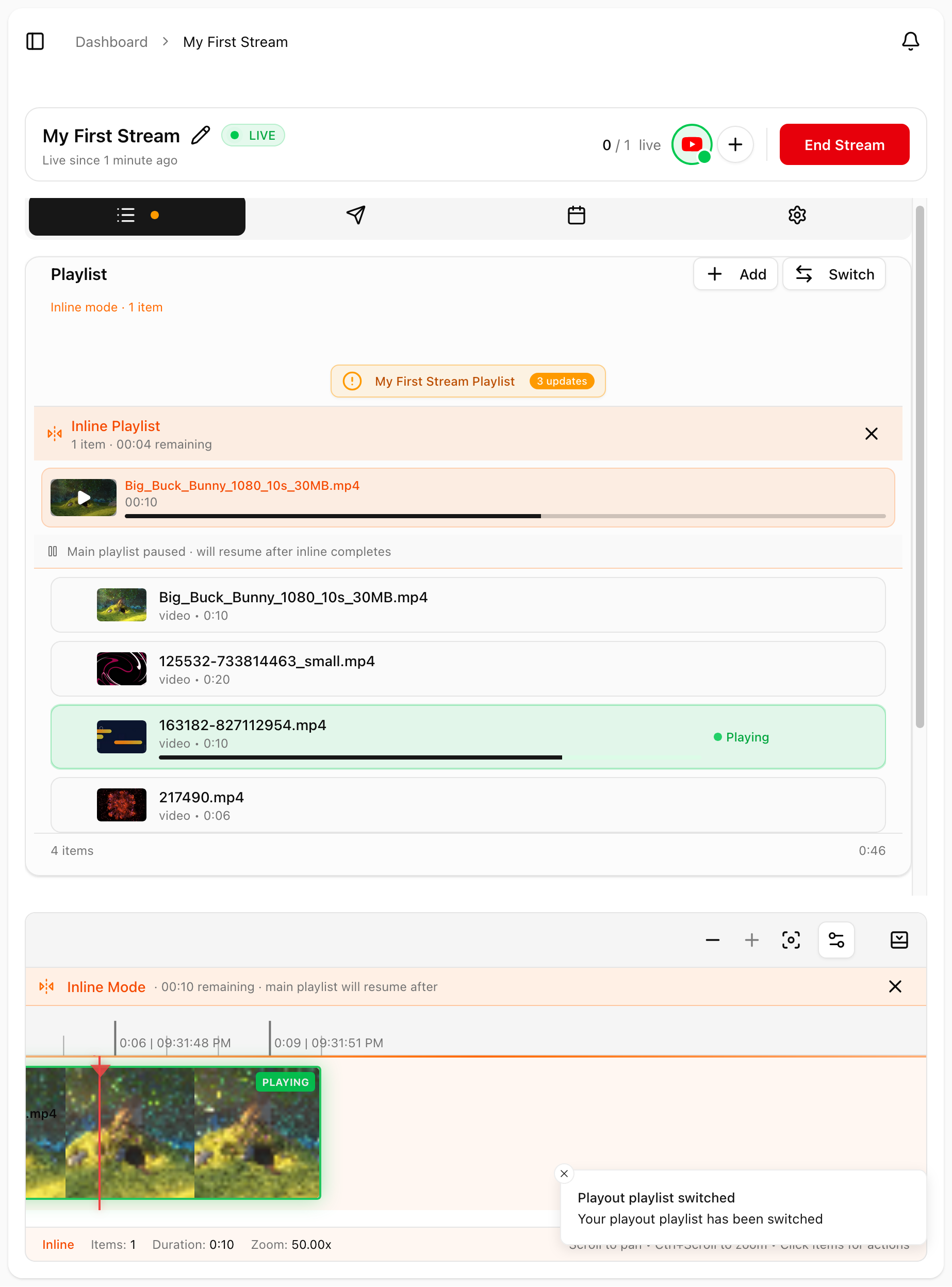Click the pencil icon to rename stream
The width and height of the screenshot is (952, 1287).
[x=201, y=136]
